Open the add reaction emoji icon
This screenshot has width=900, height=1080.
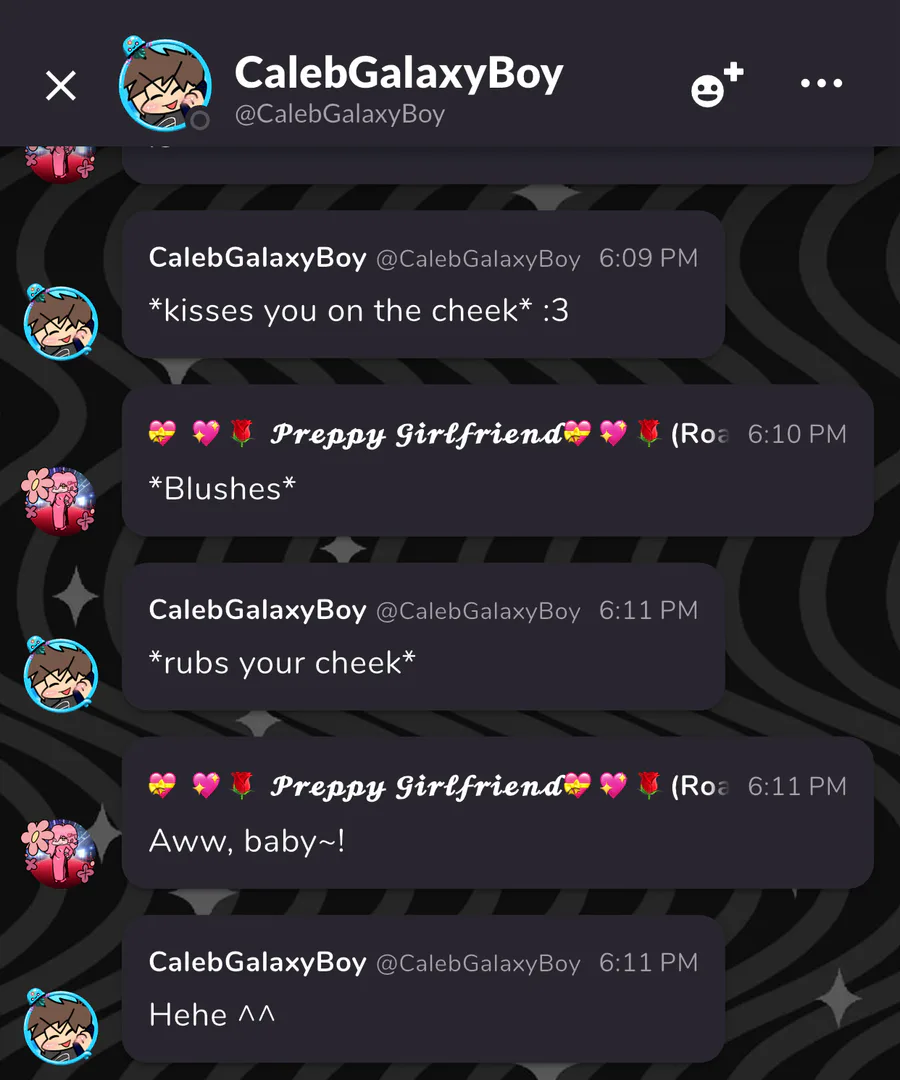pos(717,85)
